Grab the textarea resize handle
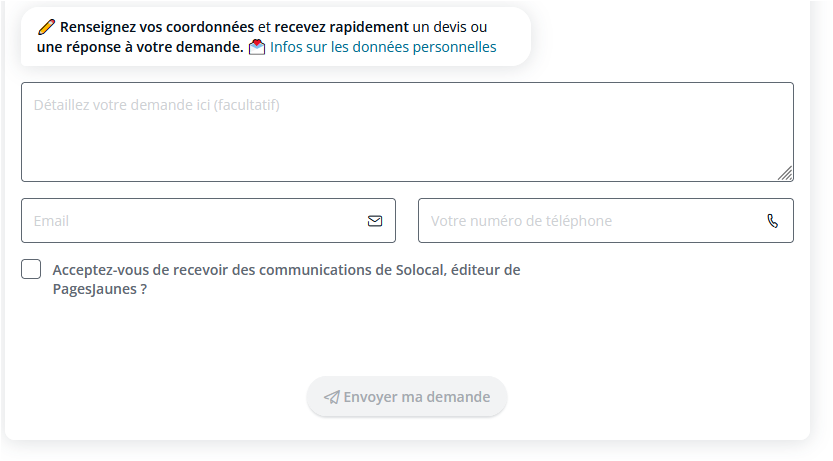 pos(785,173)
